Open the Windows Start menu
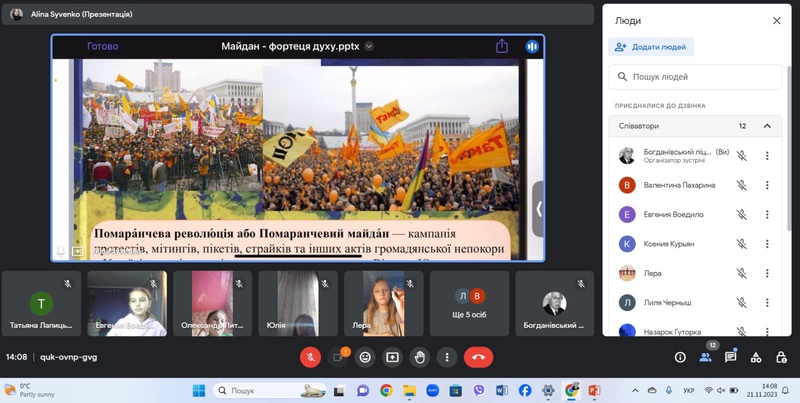Image resolution: width=800 pixels, height=403 pixels. (198, 391)
